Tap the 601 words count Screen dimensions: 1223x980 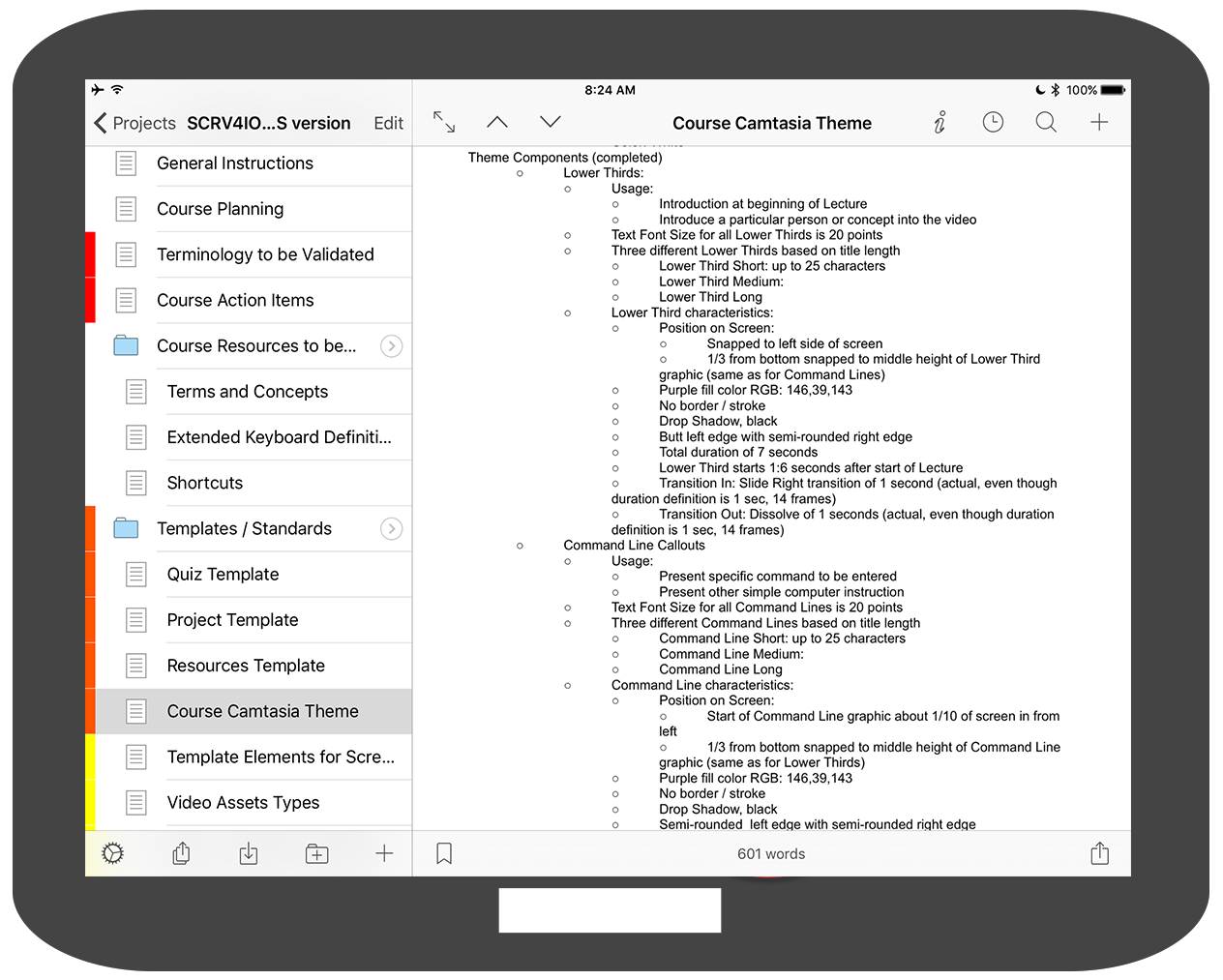coord(770,854)
